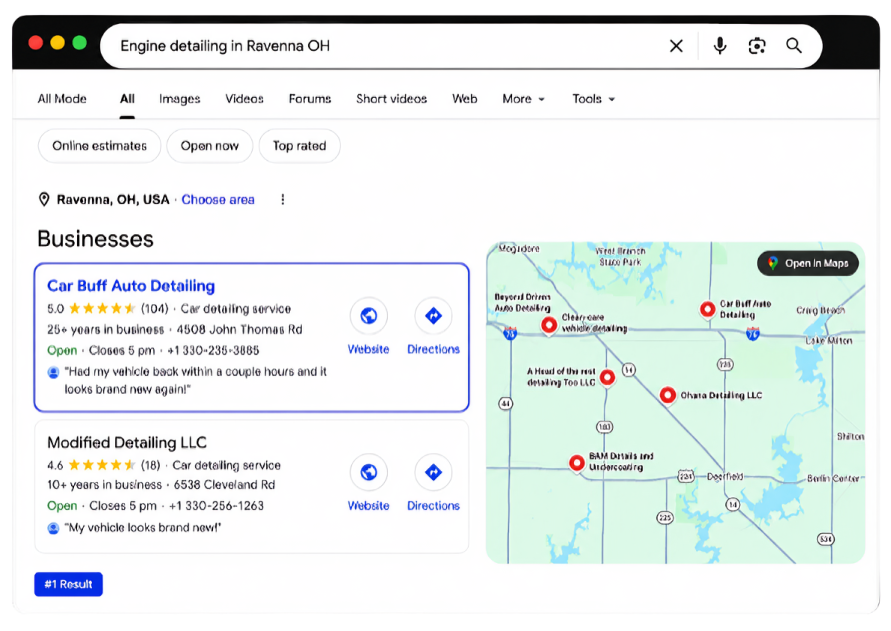Click the red macOS close dot
Viewport: 891px width, 631px height.
click(x=36, y=43)
